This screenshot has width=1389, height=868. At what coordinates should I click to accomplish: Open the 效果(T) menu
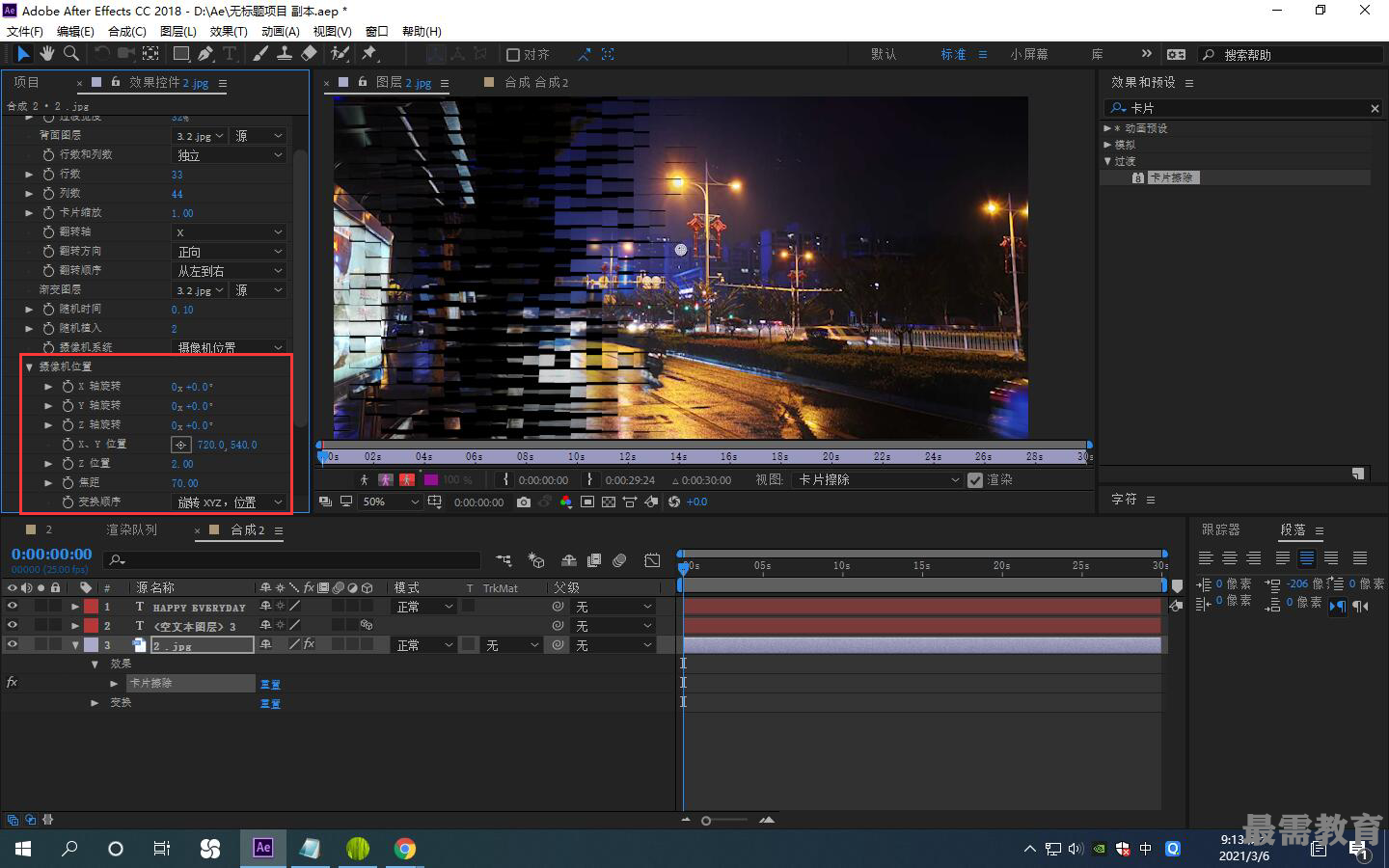click(x=229, y=31)
